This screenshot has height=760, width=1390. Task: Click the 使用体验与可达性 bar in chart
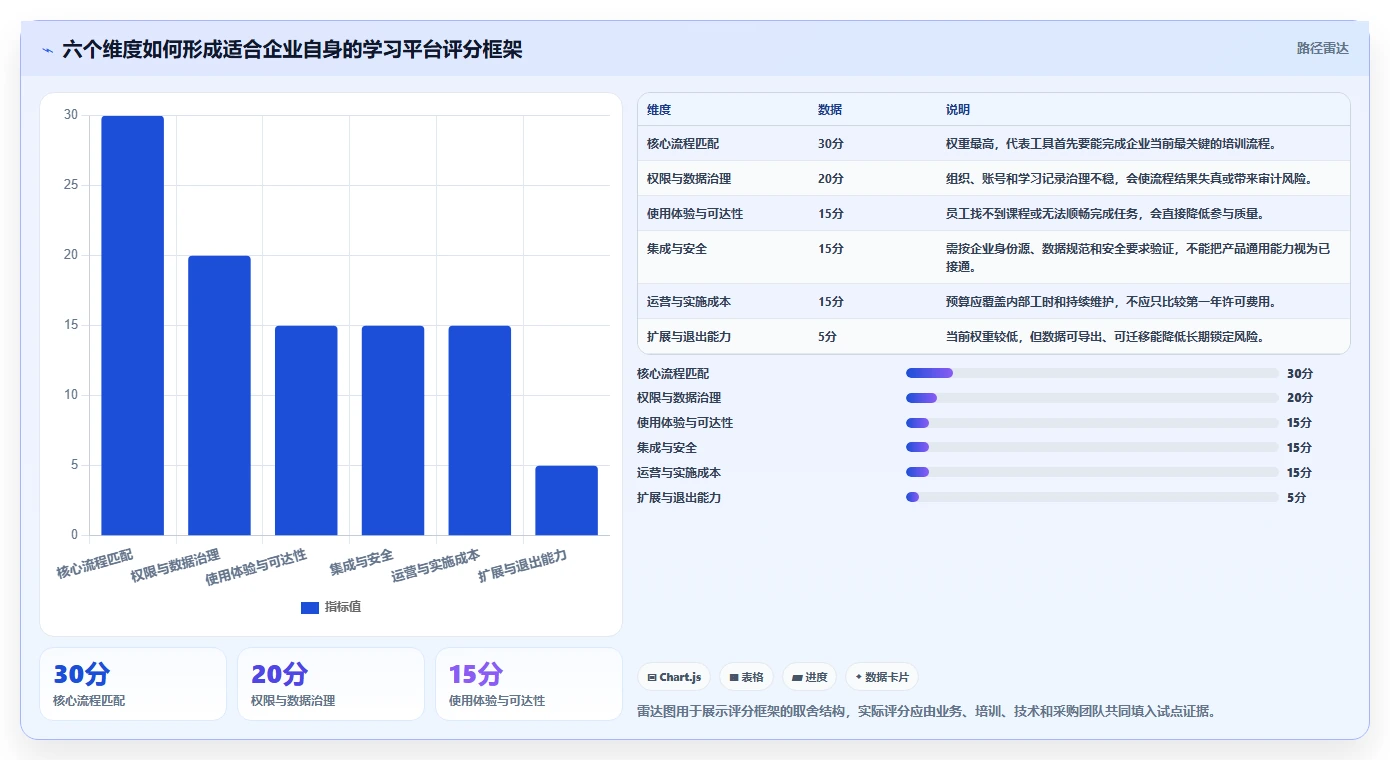[x=306, y=430]
